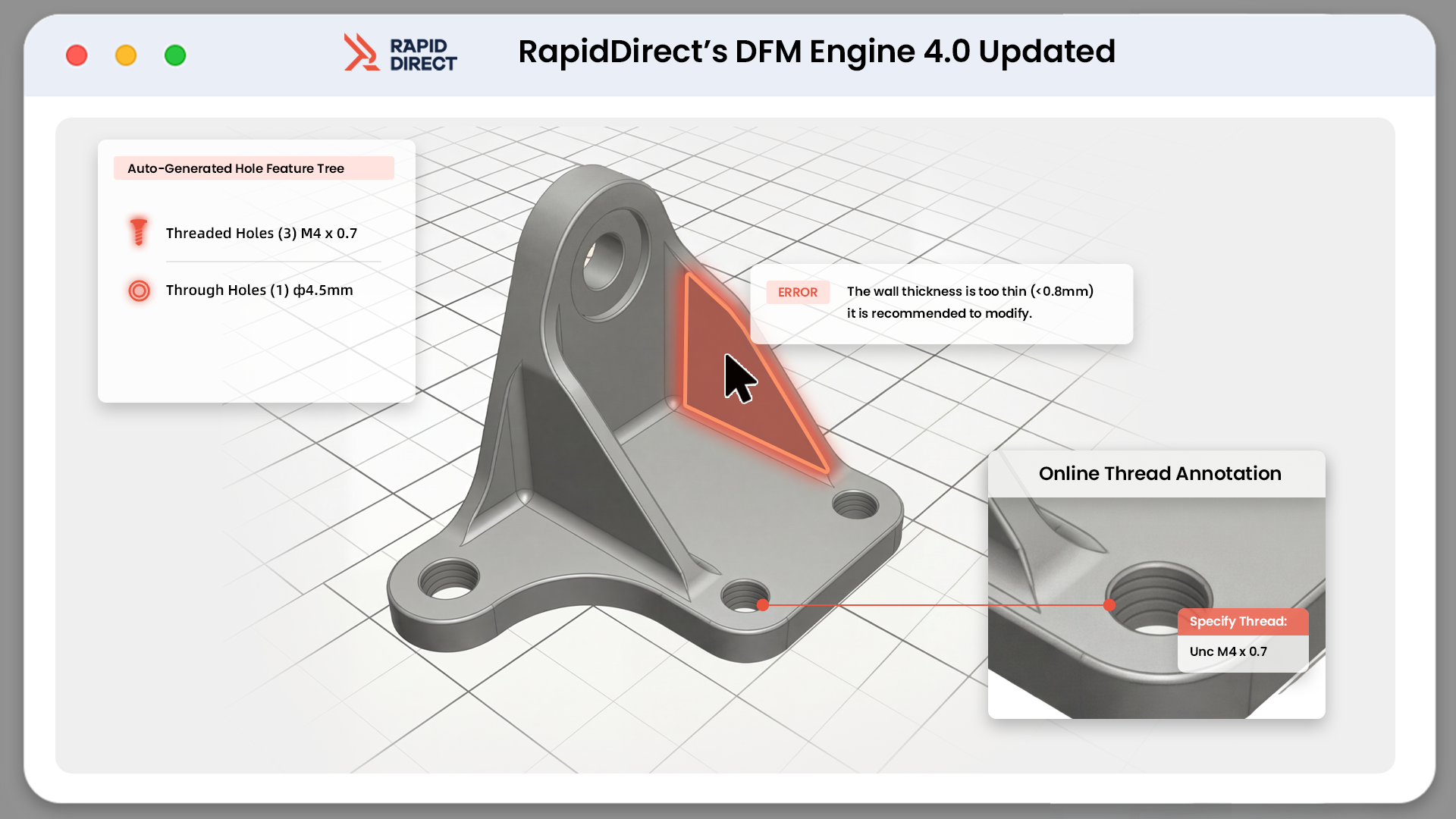Click the green zoom traffic-light button

point(174,55)
